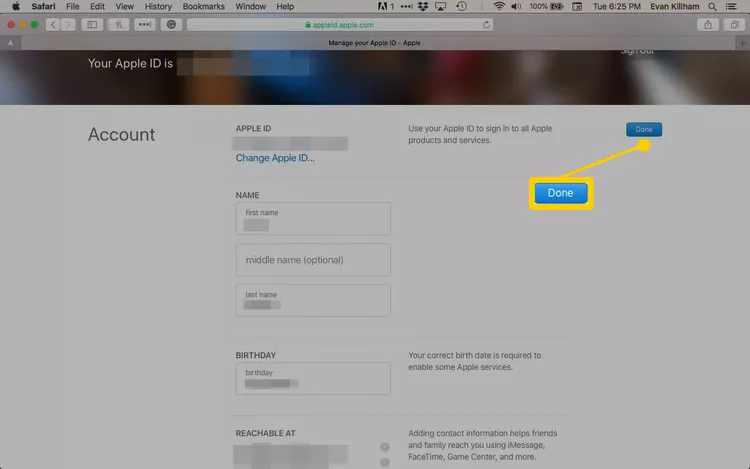Open the View menu
750x469 pixels.
124,6
